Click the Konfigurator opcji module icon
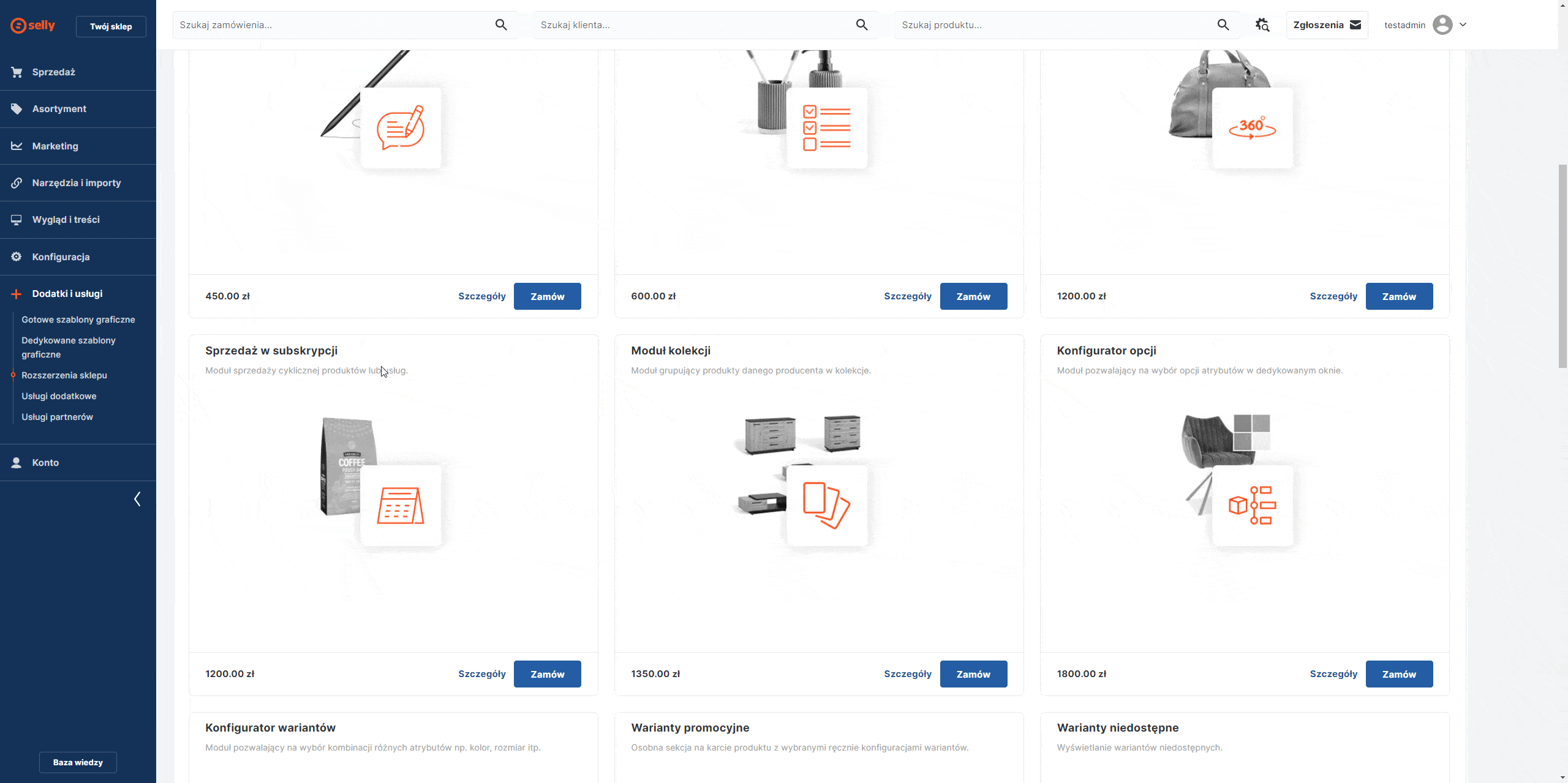This screenshot has height=783, width=1568. pos(1253,506)
